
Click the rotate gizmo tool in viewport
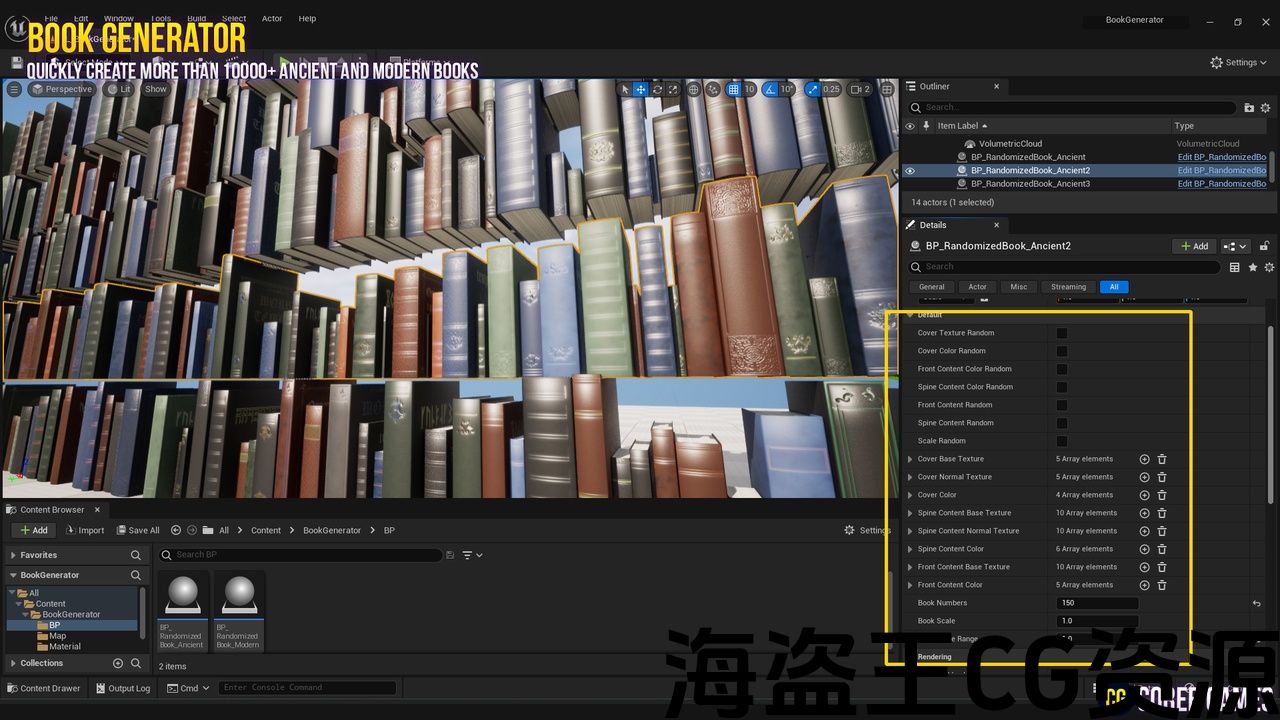[x=657, y=89]
